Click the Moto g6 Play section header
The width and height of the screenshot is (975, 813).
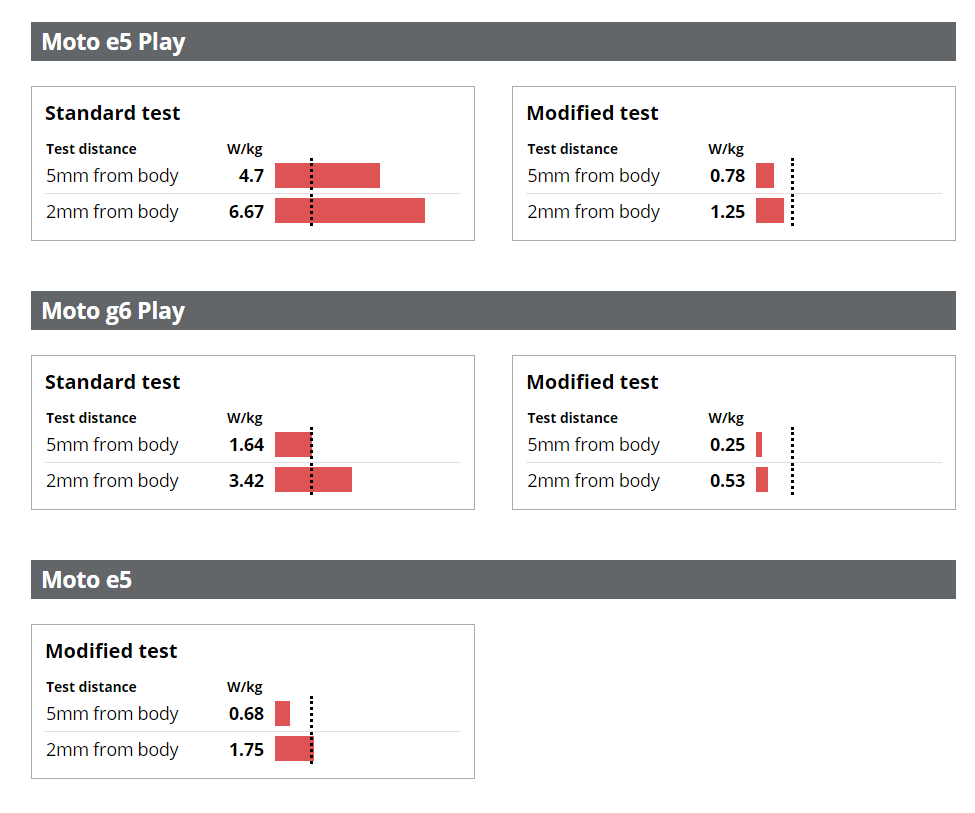coord(113,311)
